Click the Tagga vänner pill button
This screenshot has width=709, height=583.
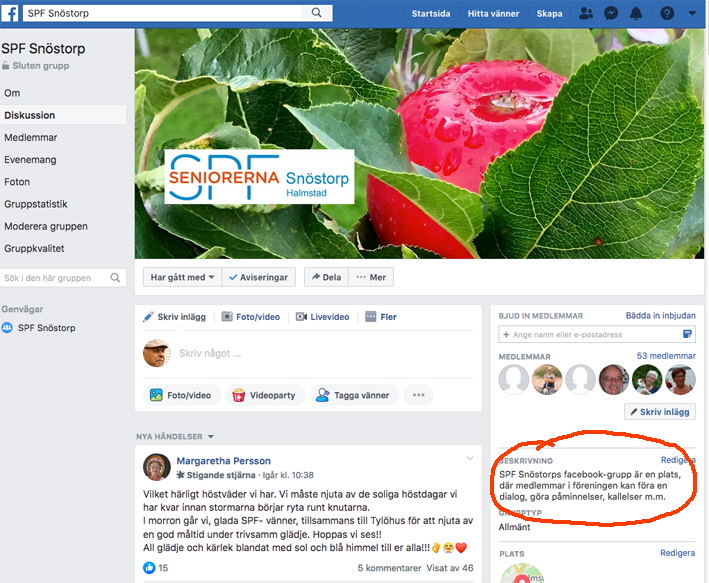[x=354, y=395]
